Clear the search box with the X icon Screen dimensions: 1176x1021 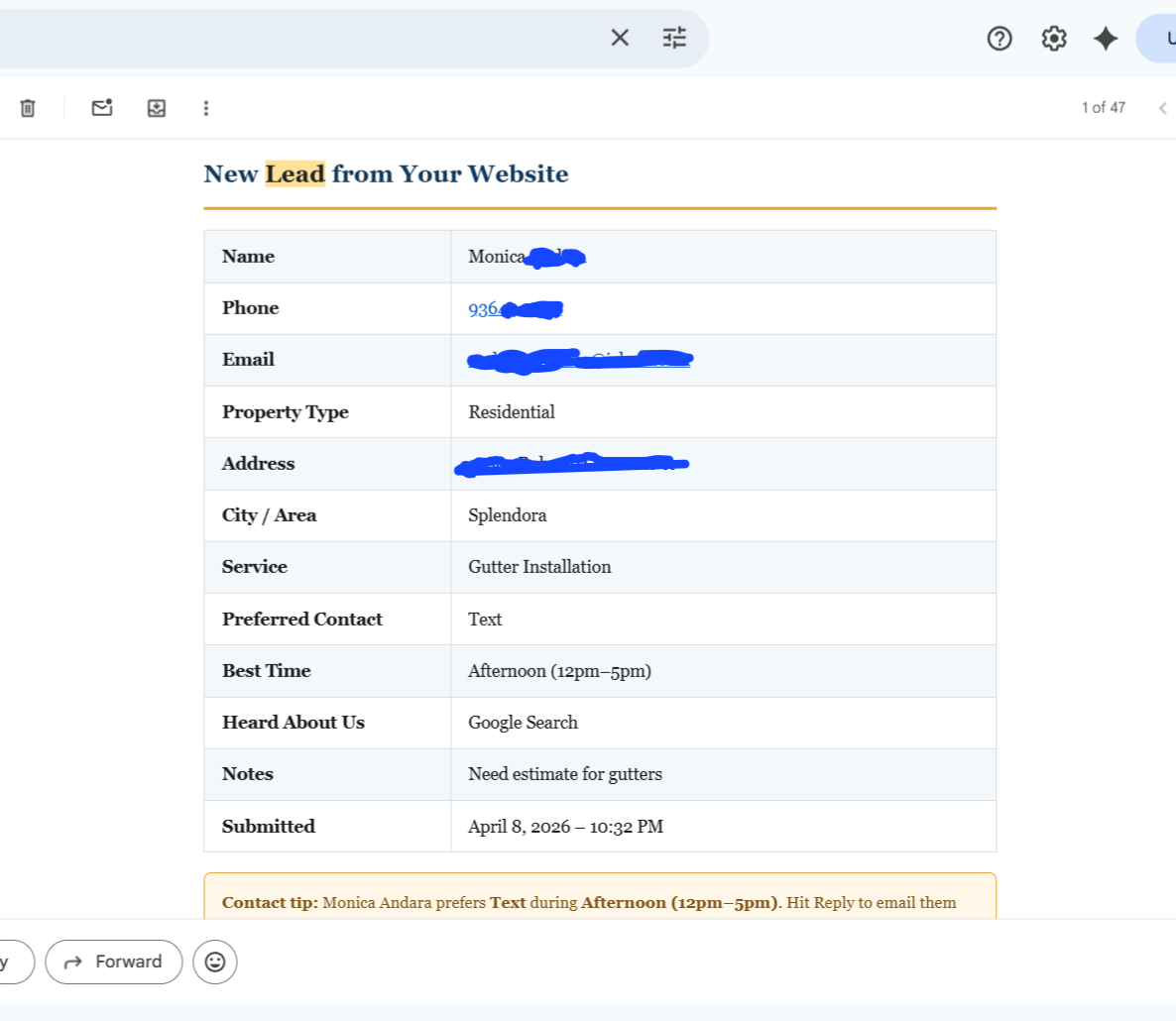point(620,38)
